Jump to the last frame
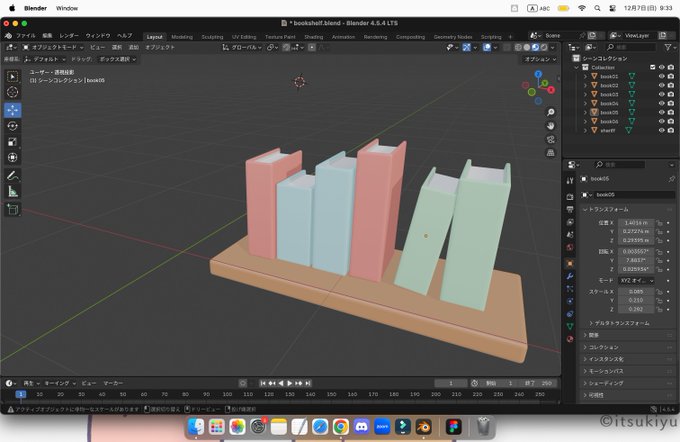The image size is (680, 442). coord(307,383)
